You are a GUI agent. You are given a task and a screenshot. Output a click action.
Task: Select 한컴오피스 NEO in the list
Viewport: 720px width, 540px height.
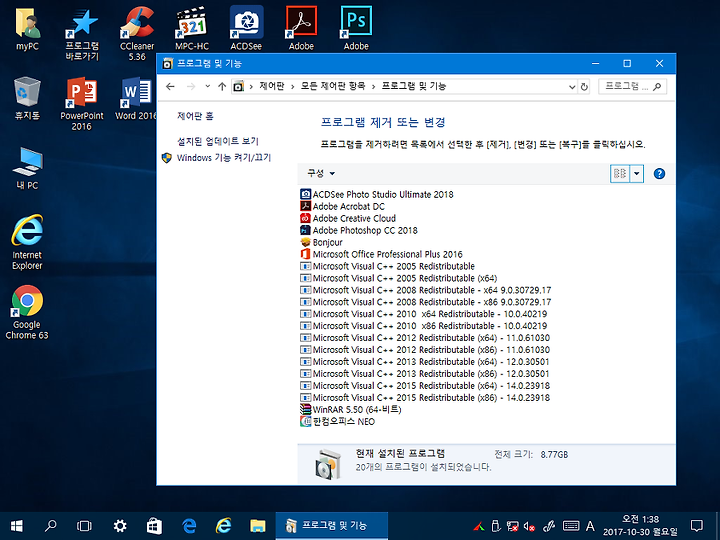338,422
